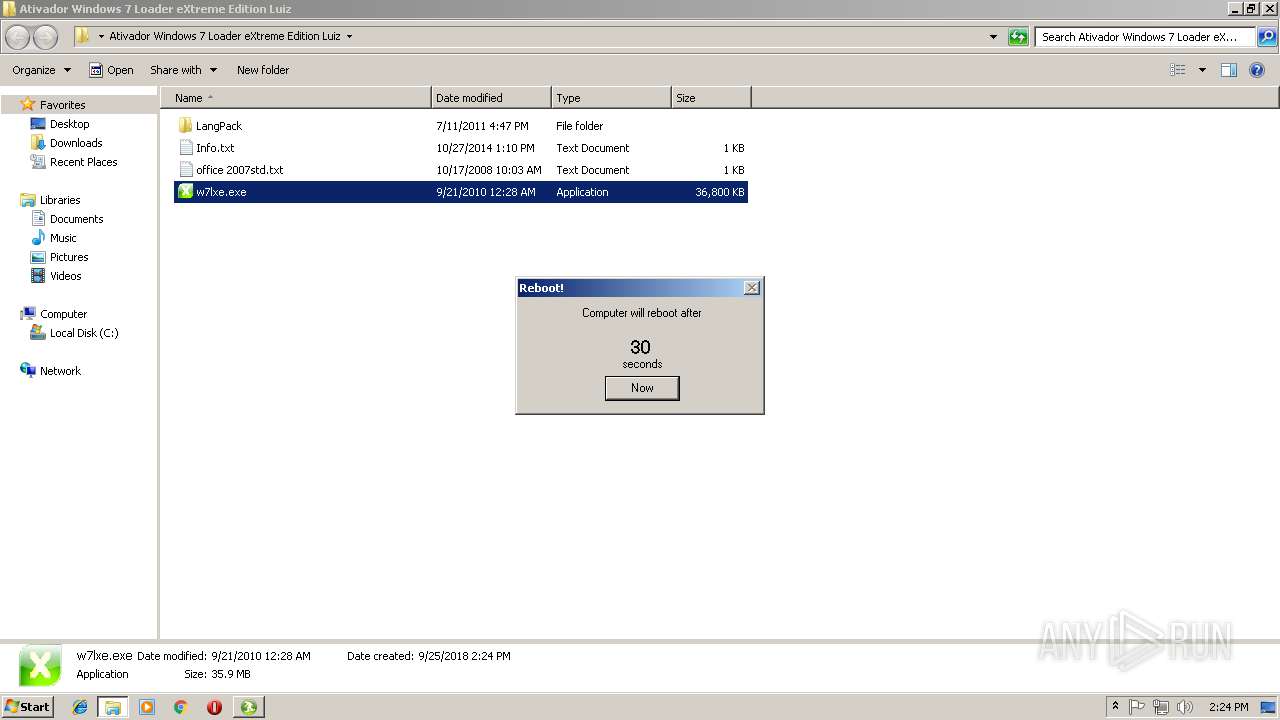
Task: Sort by Size column header
Action: click(x=711, y=98)
